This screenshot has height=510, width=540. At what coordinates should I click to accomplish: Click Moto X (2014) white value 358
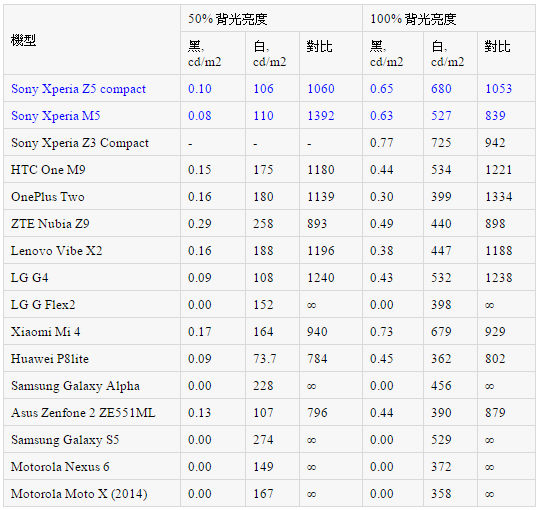tap(441, 494)
